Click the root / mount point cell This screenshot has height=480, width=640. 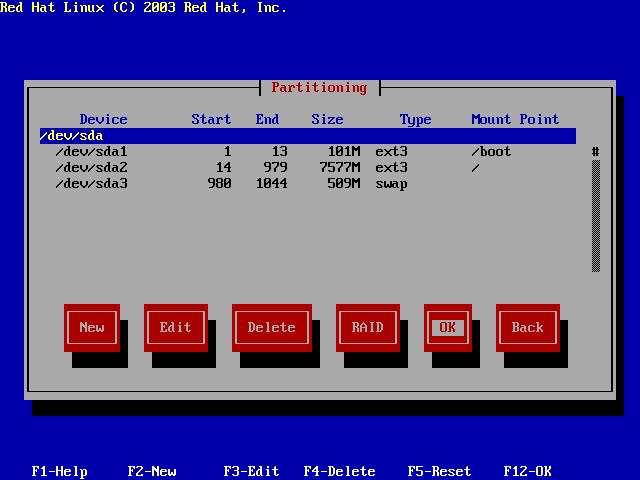click(476, 167)
